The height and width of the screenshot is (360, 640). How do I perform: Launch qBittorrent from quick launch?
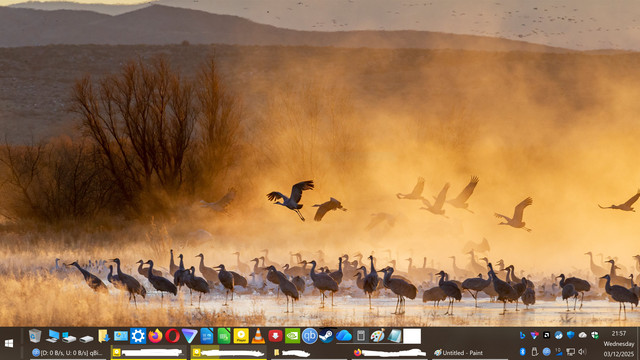tap(309, 336)
